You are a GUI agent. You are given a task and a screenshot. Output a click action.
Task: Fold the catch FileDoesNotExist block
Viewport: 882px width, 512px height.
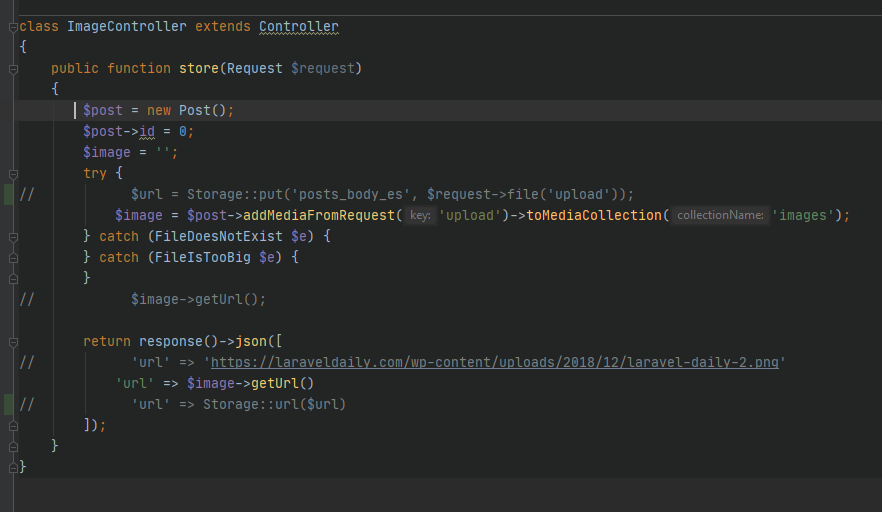coord(13,237)
